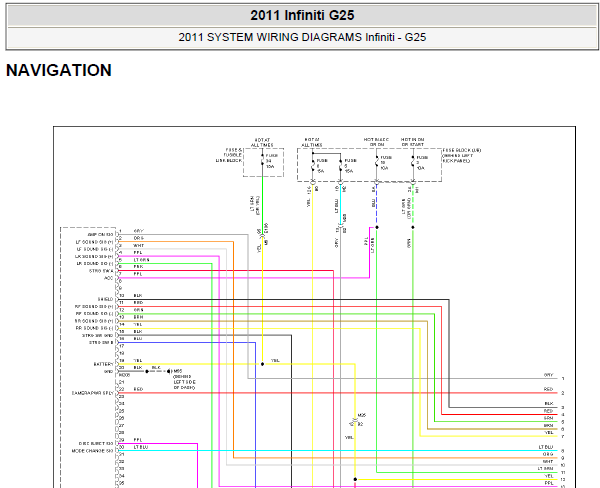
Task: Click the 'STRG SW A' pin label
Action: (101, 271)
